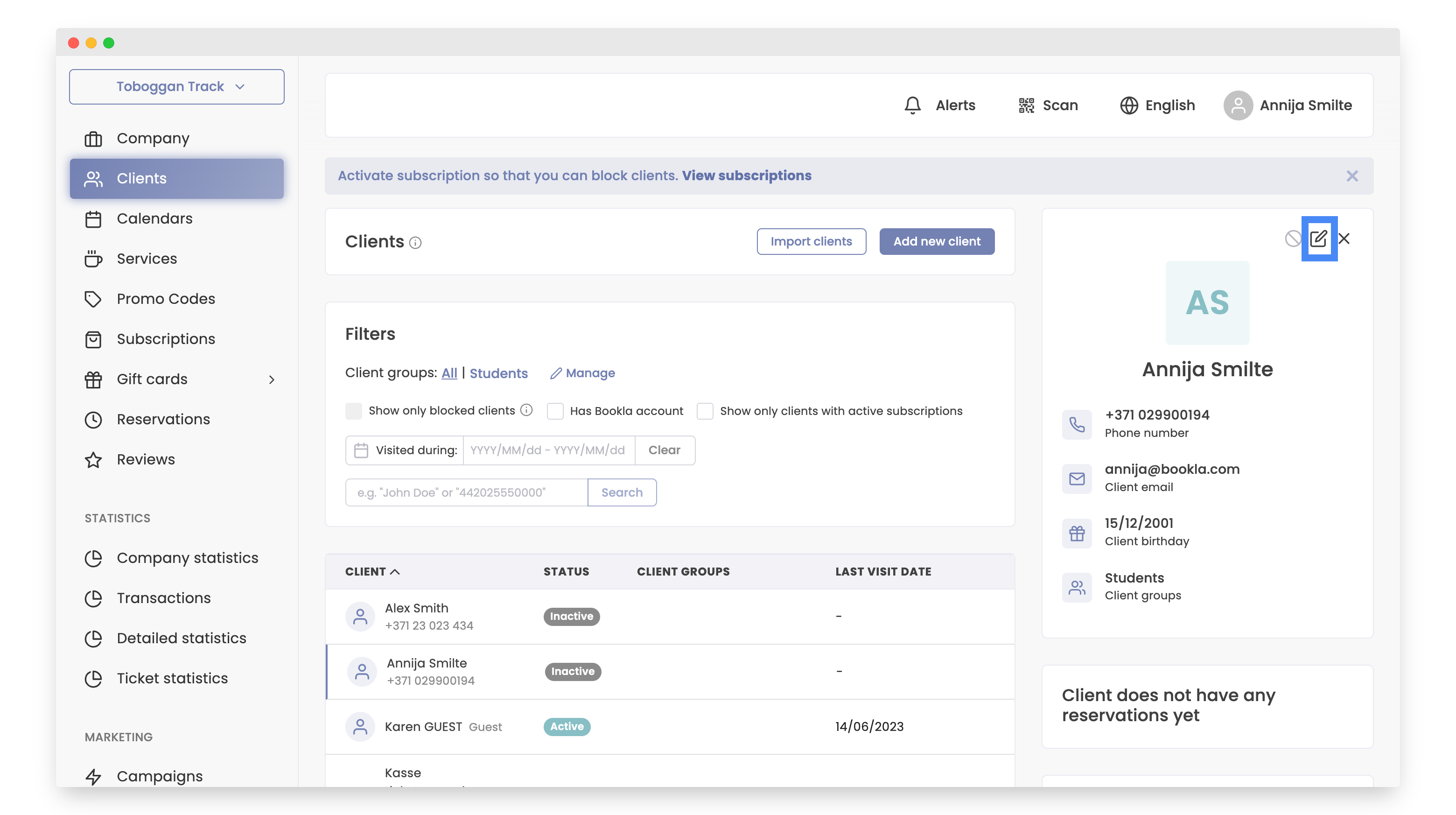Click the Add new client button
The height and width of the screenshot is (815, 1456).
click(x=937, y=241)
